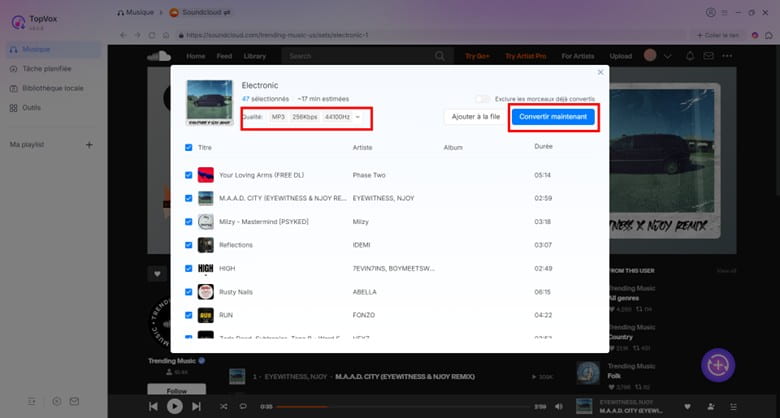Open the next-up queue icon in the player
Image resolution: width=780 pixels, height=418 pixels.
pyautogui.click(x=733, y=407)
